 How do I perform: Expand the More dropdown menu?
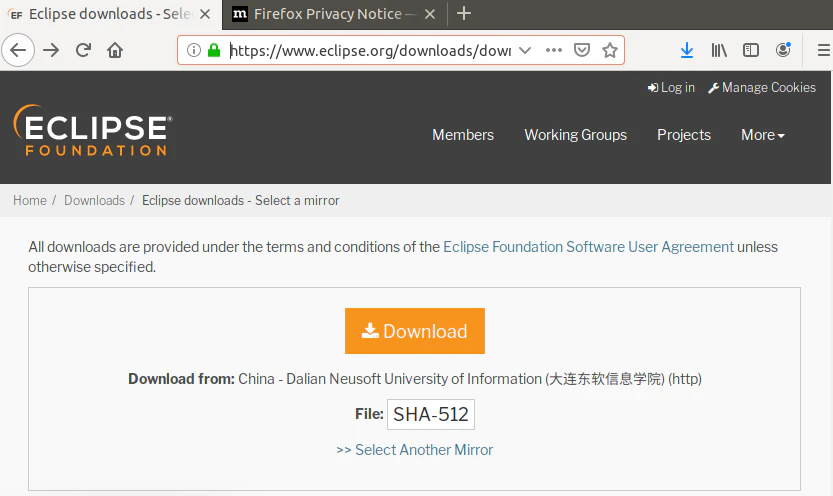coord(763,135)
